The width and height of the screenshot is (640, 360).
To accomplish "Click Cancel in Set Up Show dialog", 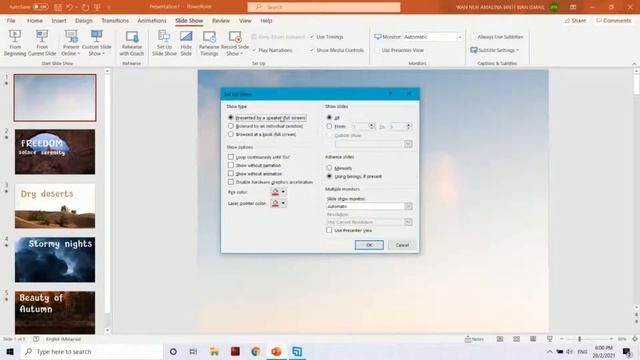I will pos(402,245).
